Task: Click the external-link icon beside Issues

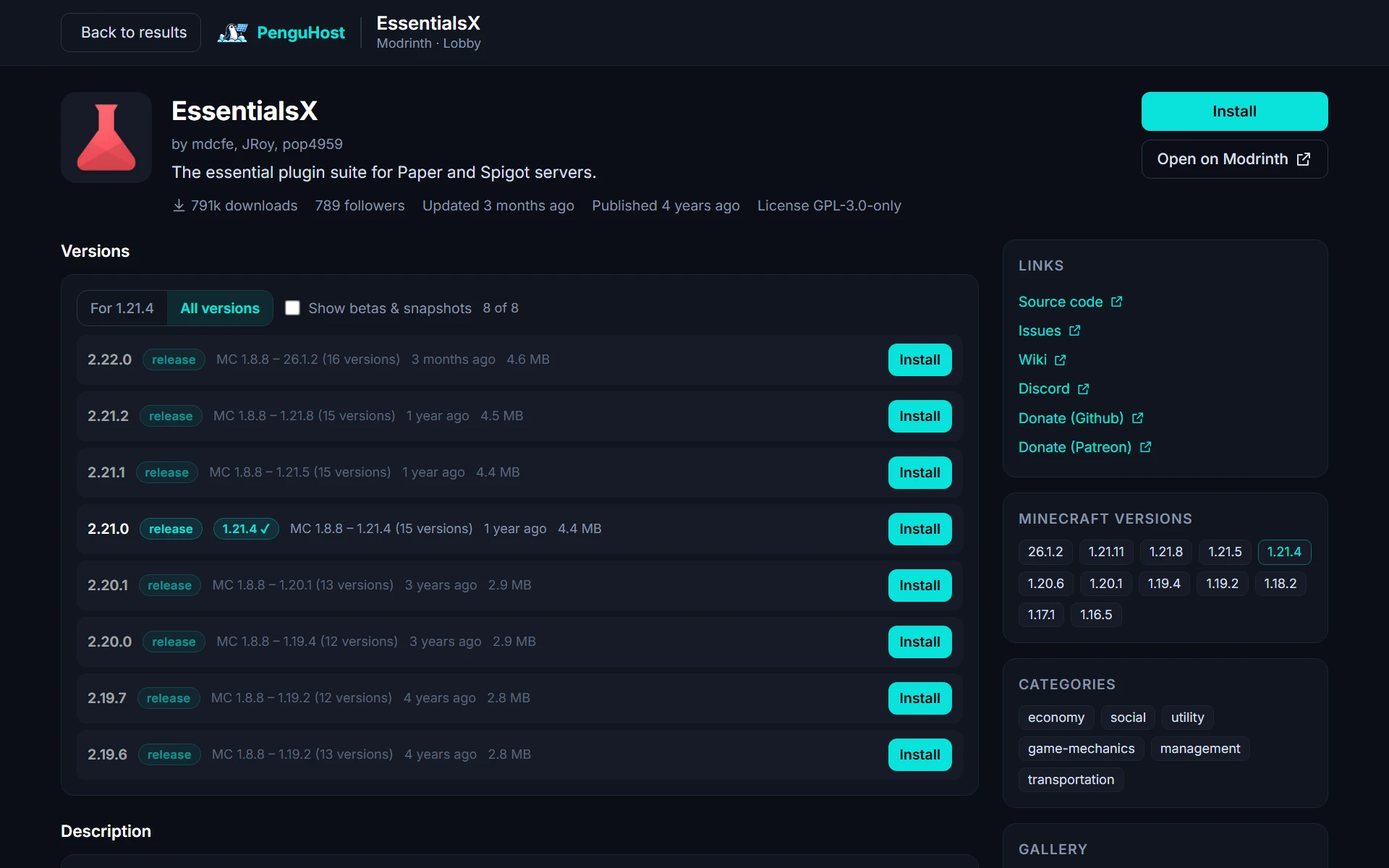Action: 1075,331
